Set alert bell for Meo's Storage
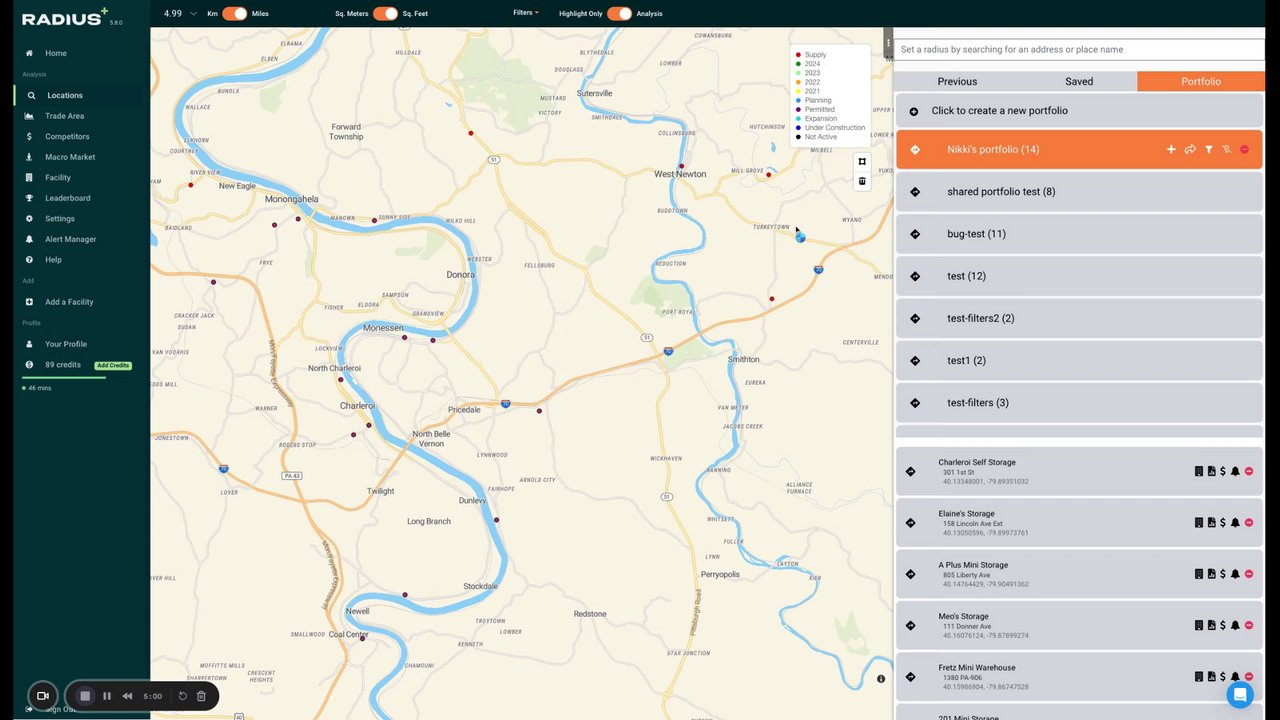The image size is (1280, 720). point(1235,625)
